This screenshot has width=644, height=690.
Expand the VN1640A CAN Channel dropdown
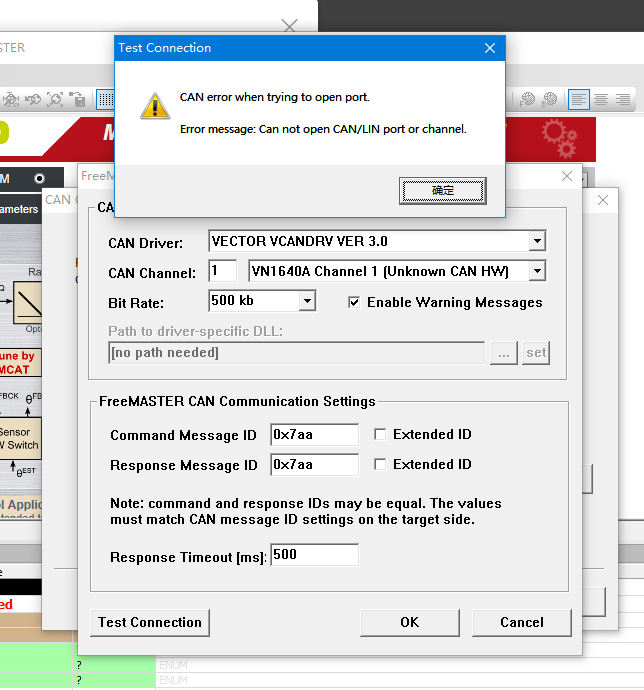[x=537, y=271]
